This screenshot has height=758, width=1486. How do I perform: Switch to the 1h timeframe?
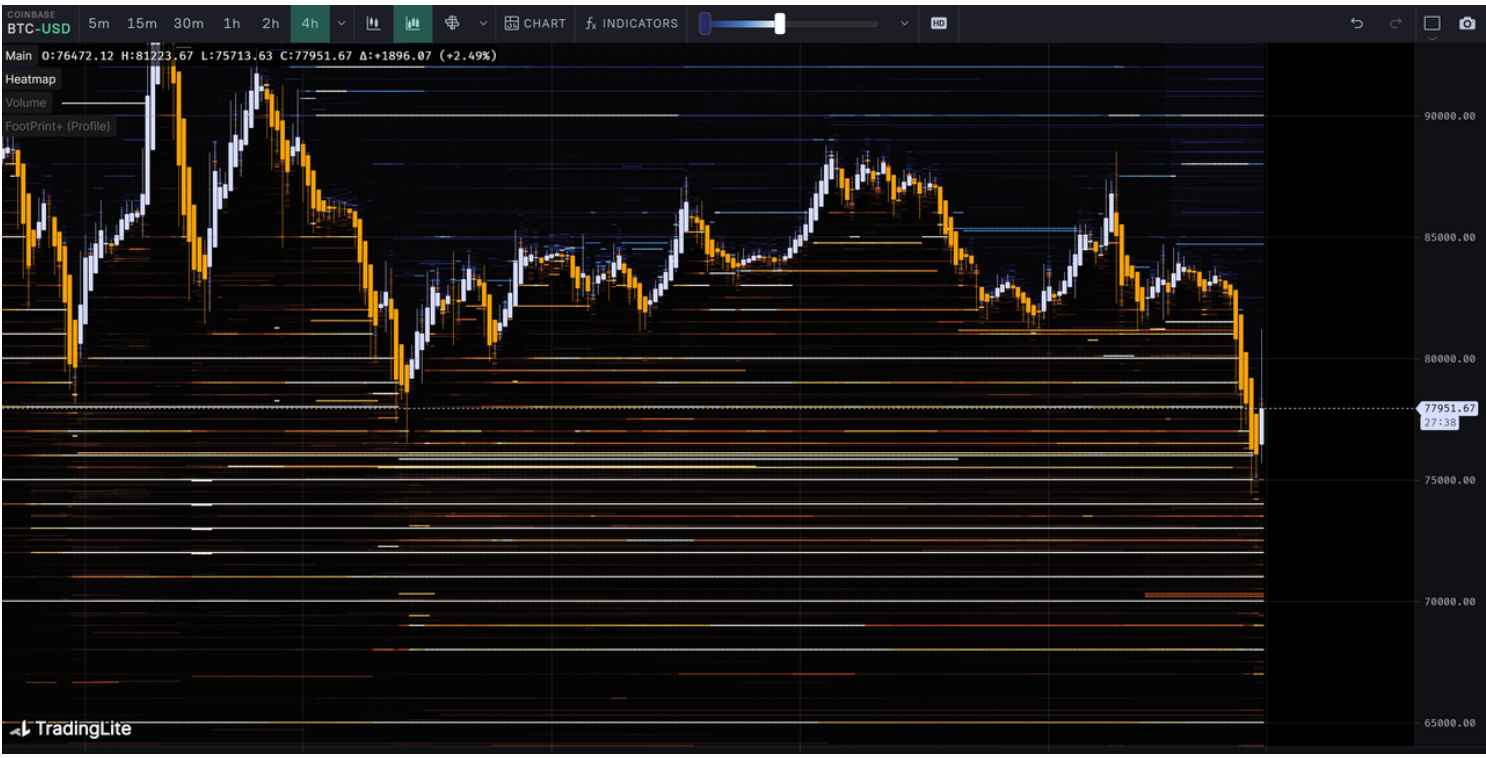tap(231, 23)
